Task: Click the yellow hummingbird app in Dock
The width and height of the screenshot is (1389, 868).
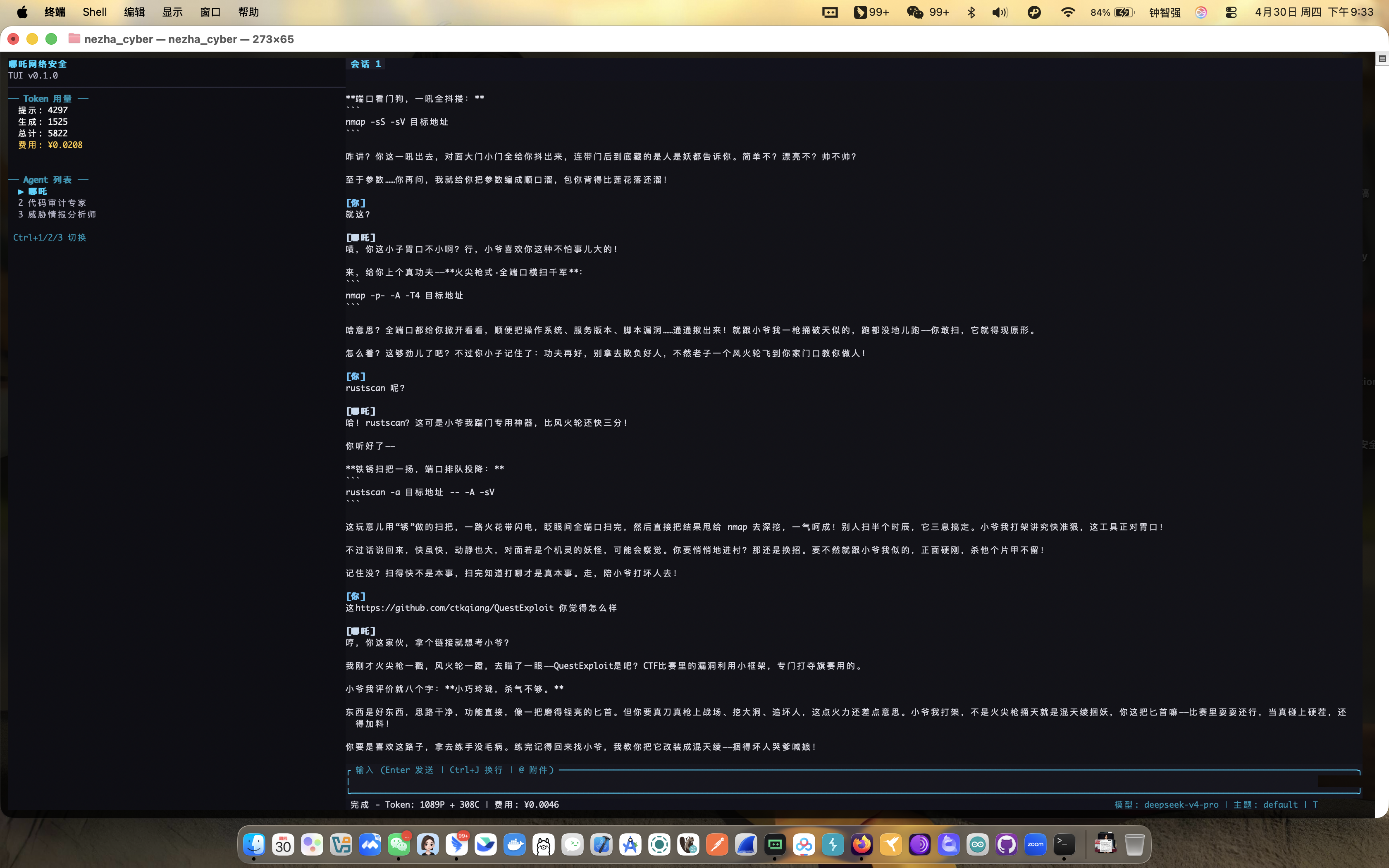Action: [x=891, y=844]
